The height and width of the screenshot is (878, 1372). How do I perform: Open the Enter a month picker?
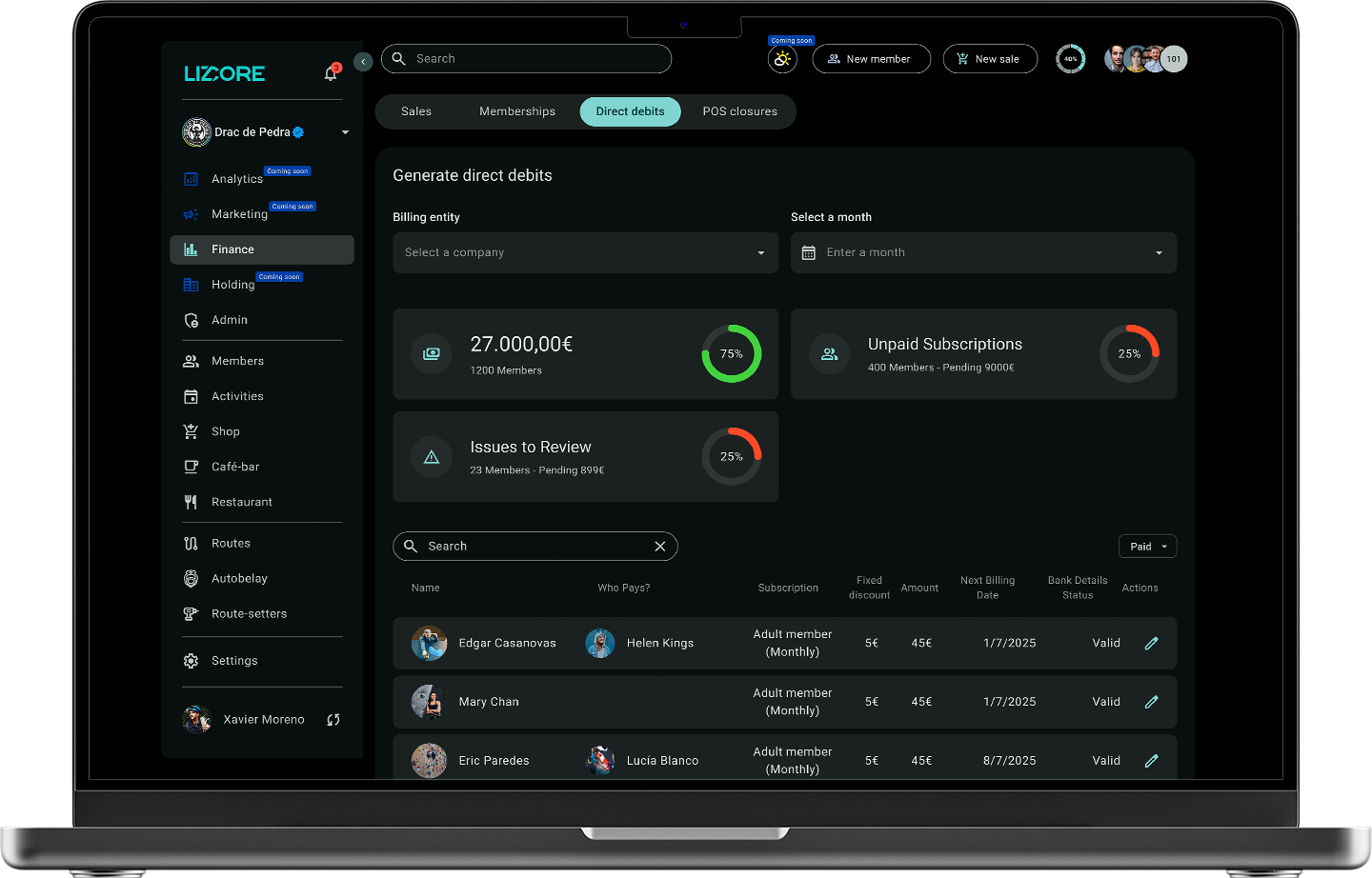click(983, 252)
